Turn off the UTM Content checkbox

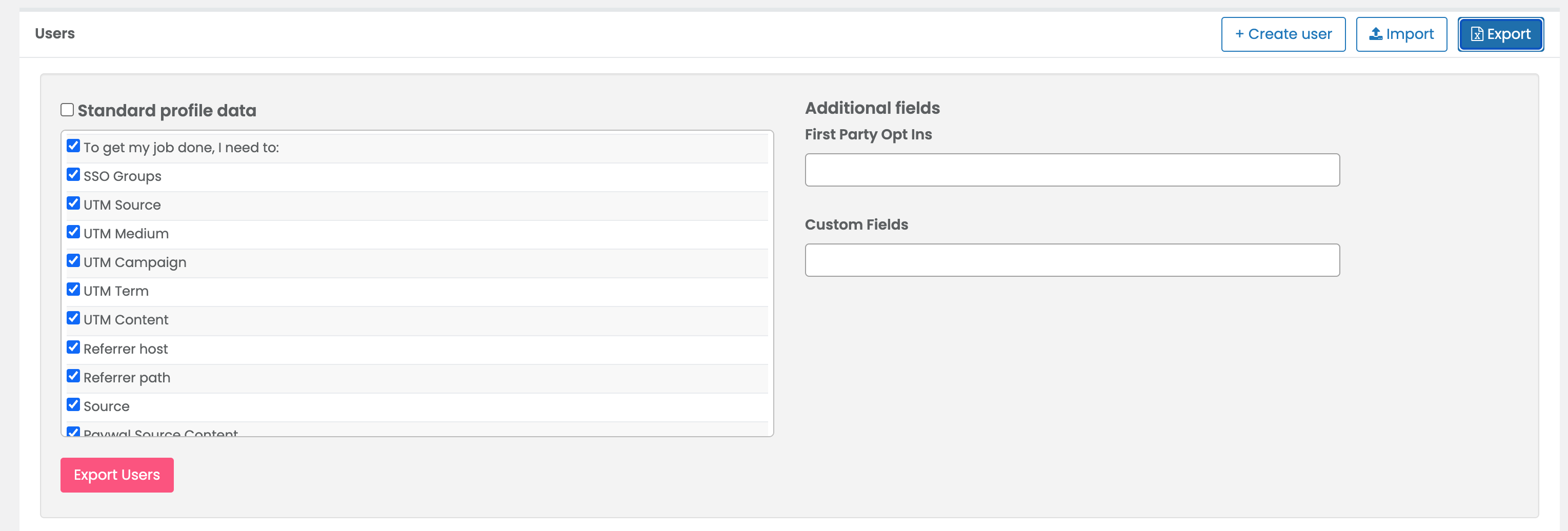click(74, 318)
